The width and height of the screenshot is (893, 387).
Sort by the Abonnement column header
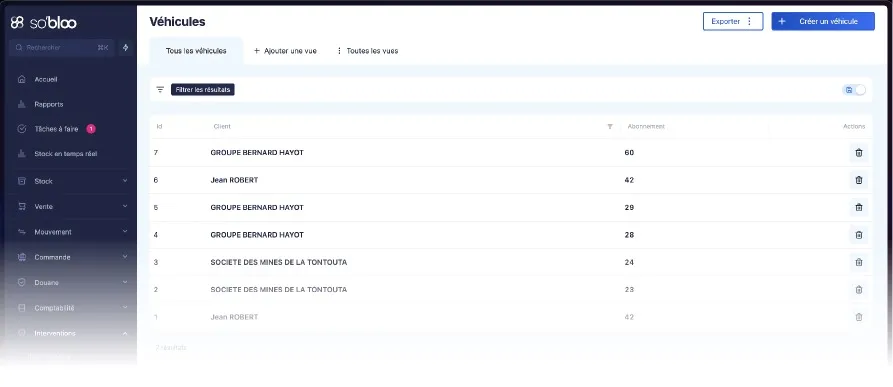tap(646, 126)
